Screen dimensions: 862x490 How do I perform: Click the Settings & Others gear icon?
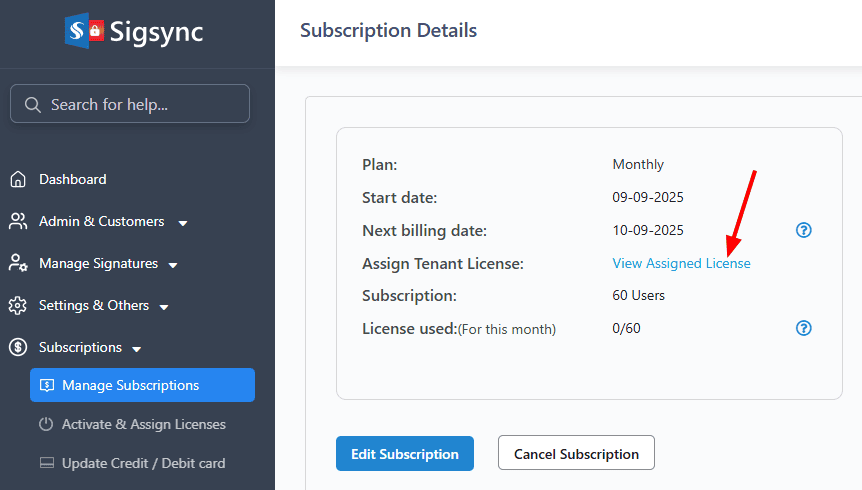pos(18,305)
